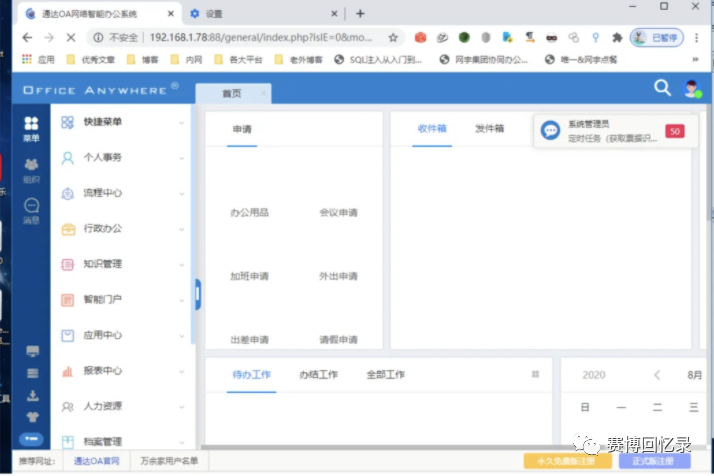Image resolution: width=714 pixels, height=476 pixels.
Task: Click the 智能门户 icon
Action: click(67, 300)
